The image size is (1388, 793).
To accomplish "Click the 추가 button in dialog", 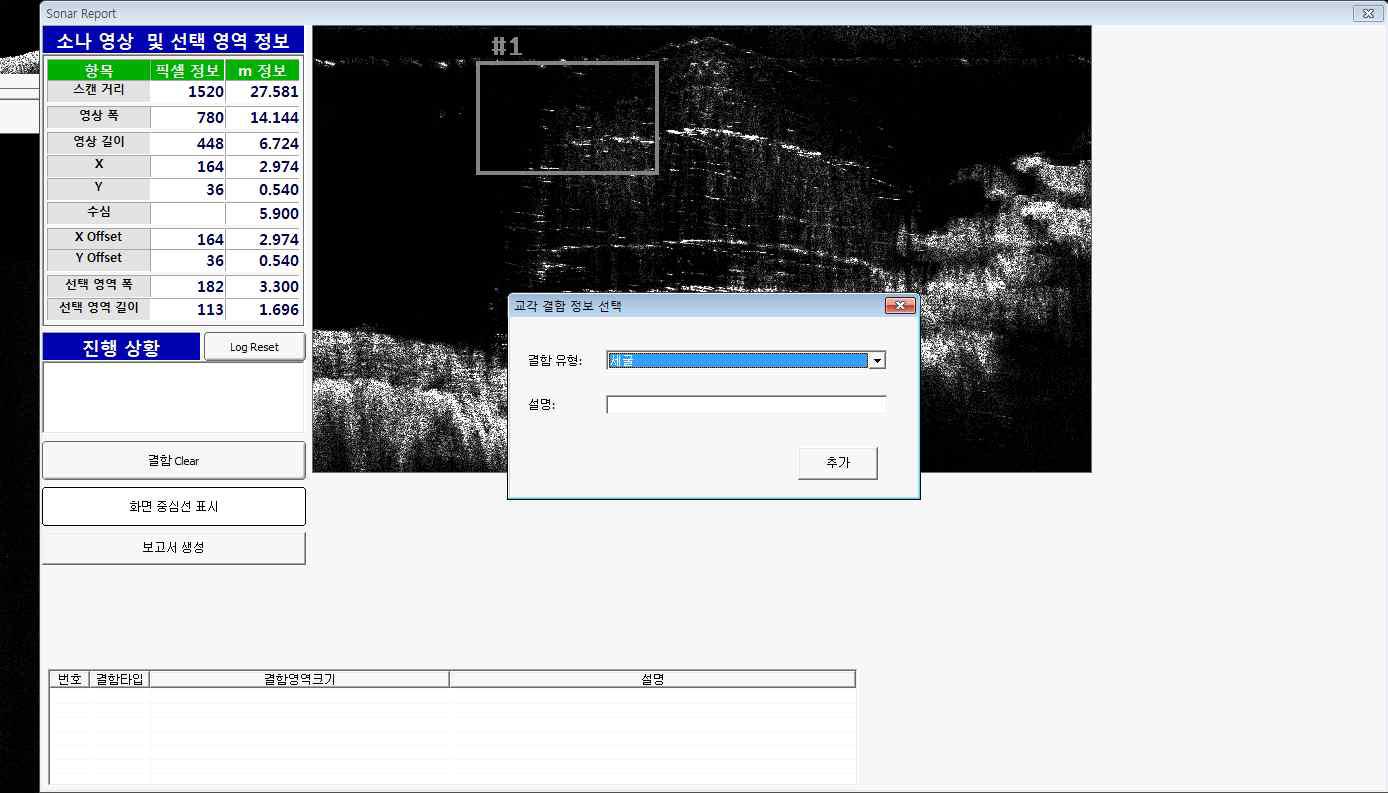I will point(838,463).
